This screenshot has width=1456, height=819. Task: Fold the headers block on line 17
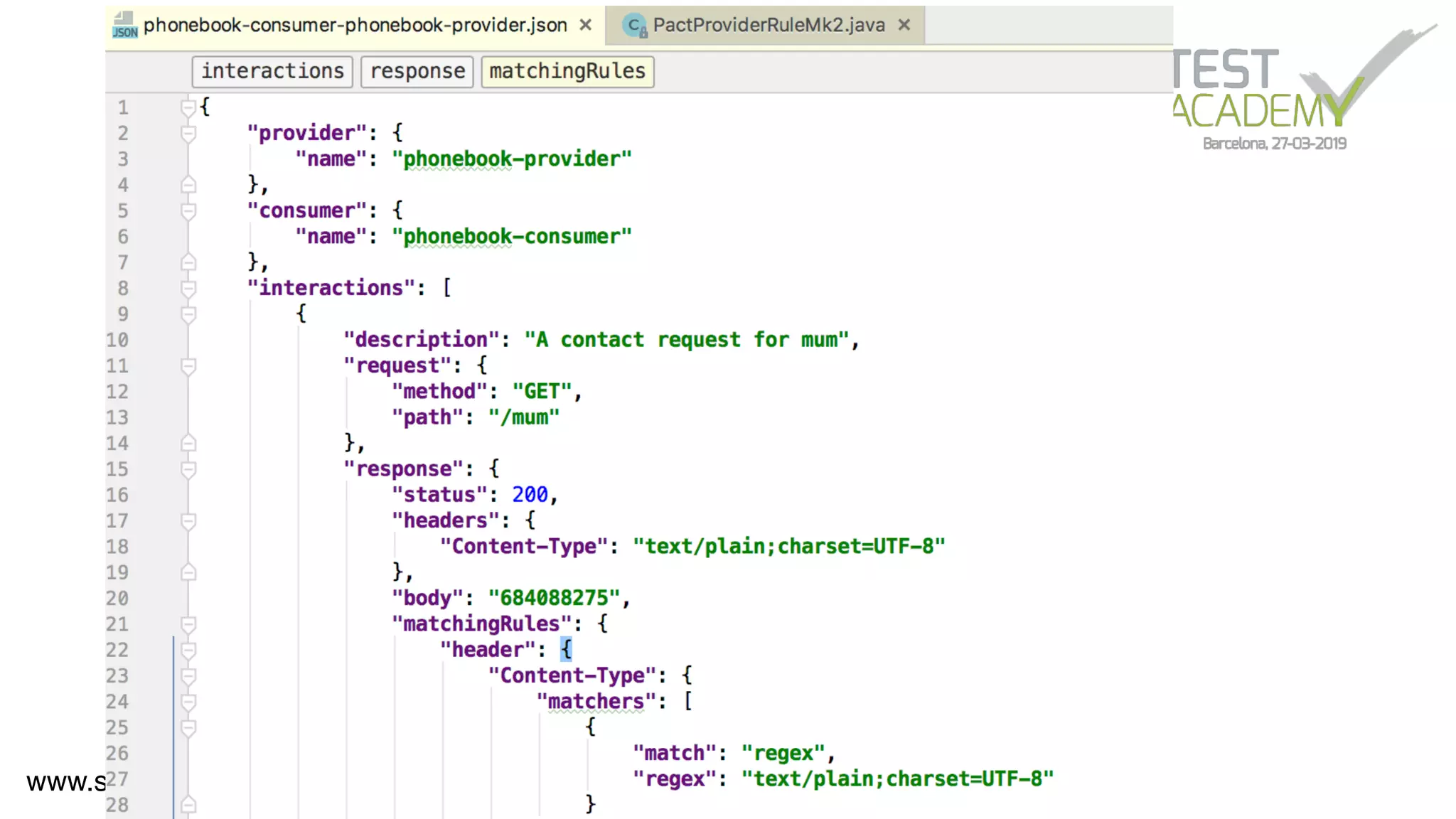click(x=188, y=521)
